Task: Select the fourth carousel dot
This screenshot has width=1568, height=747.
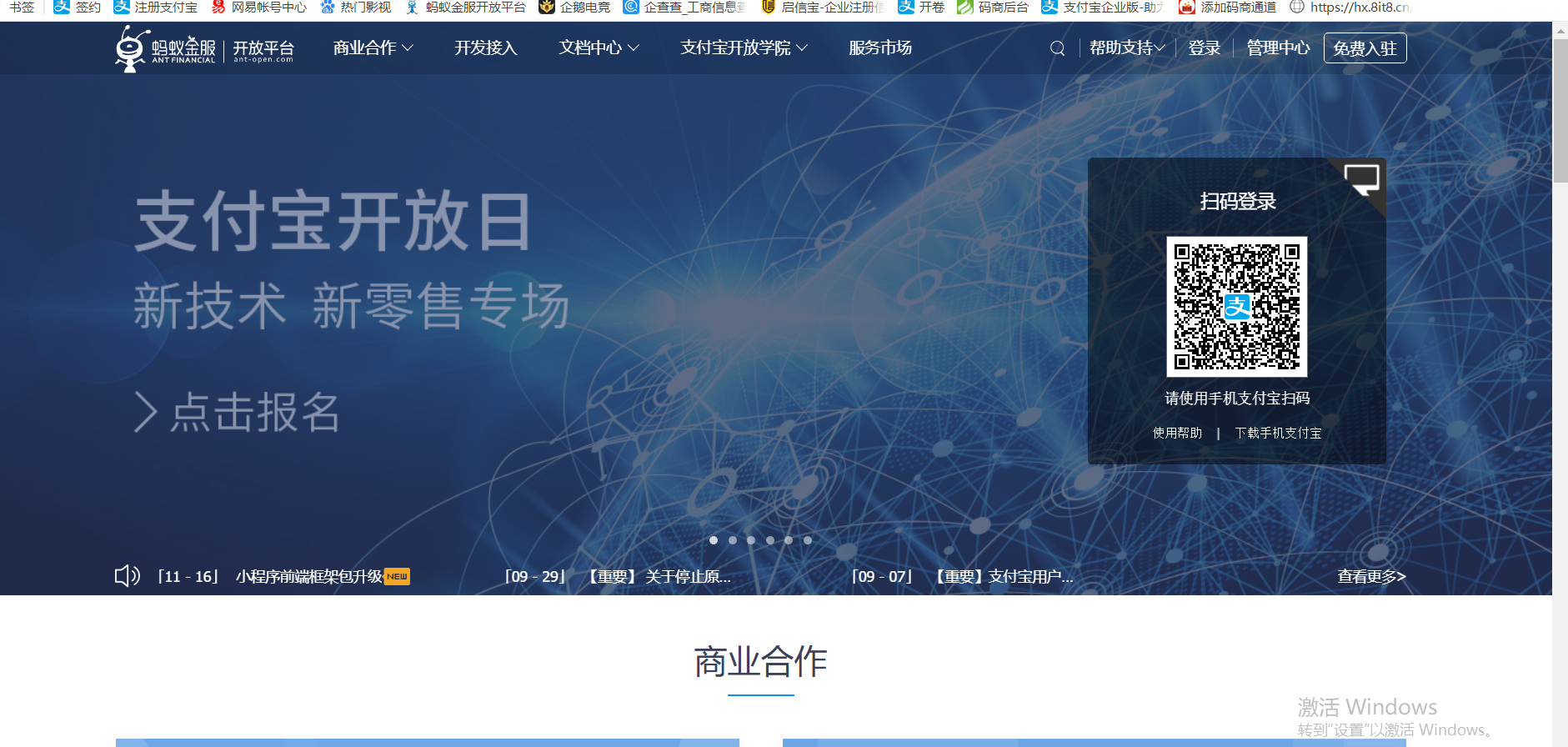Action: pos(770,540)
